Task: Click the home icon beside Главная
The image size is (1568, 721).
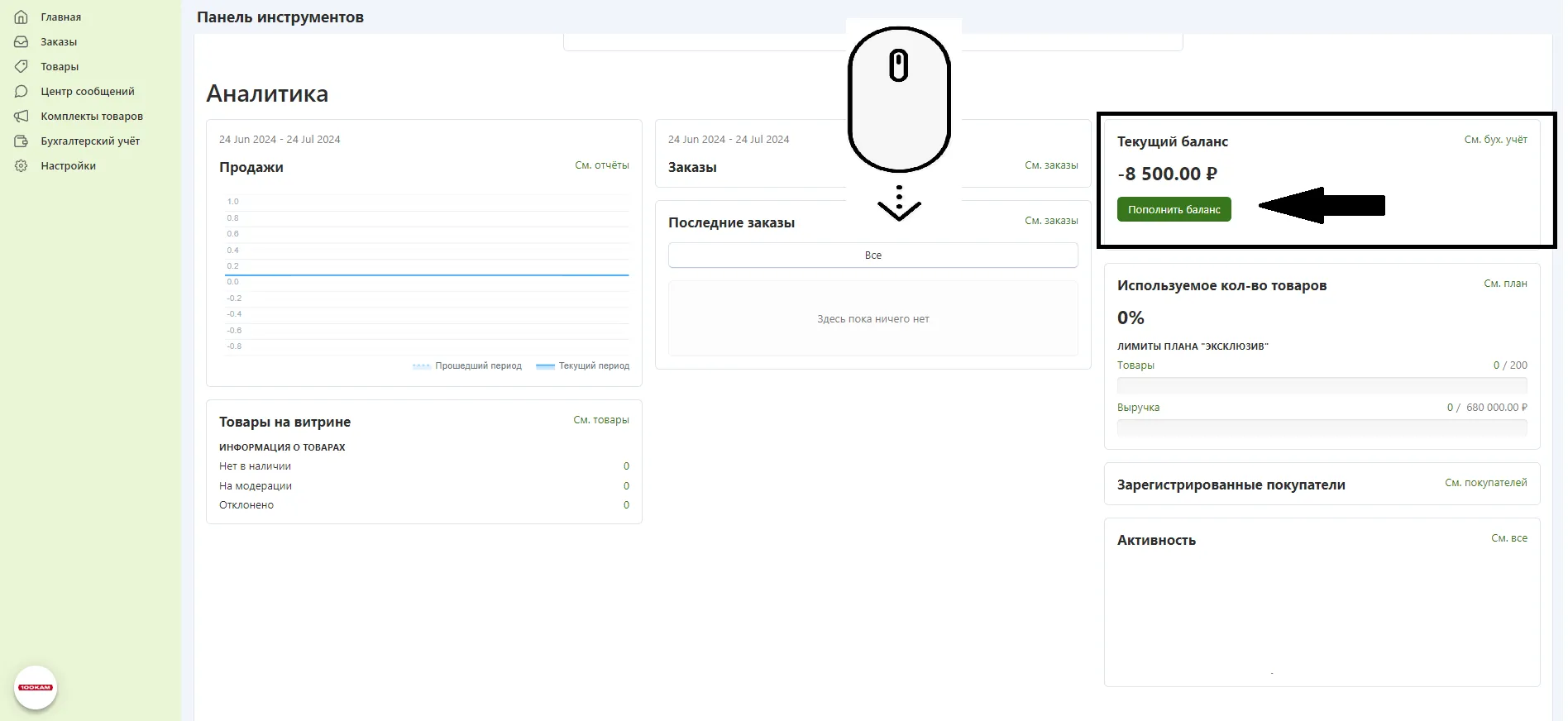Action: click(x=22, y=17)
